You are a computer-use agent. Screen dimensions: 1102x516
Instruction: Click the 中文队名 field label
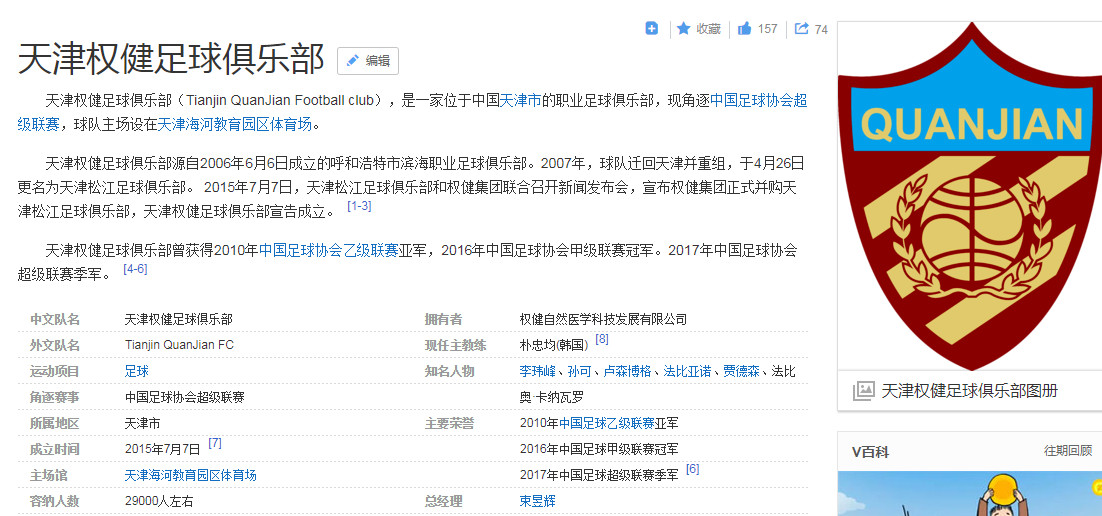click(x=55, y=319)
